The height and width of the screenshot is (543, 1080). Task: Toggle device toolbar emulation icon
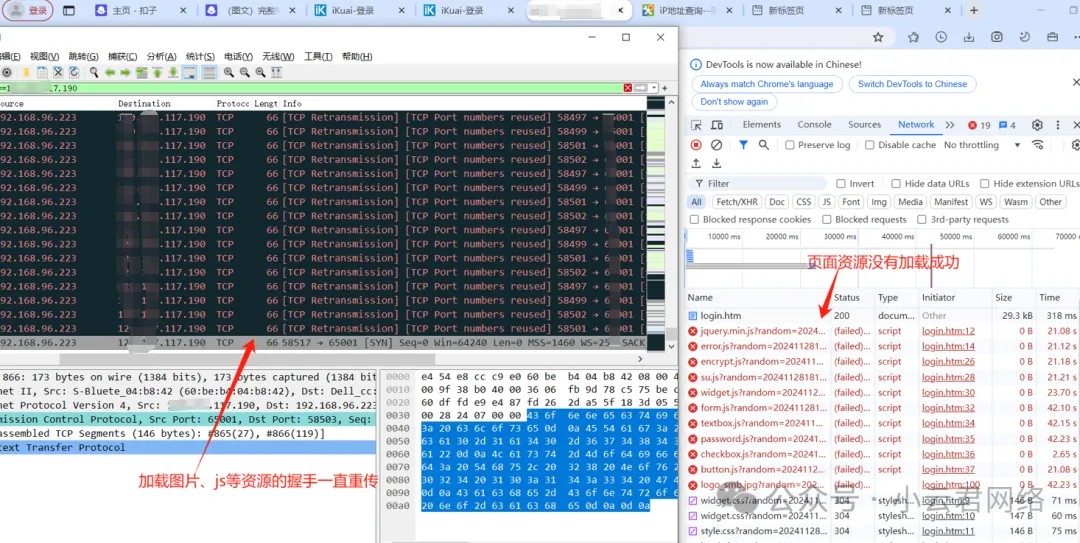click(x=716, y=125)
